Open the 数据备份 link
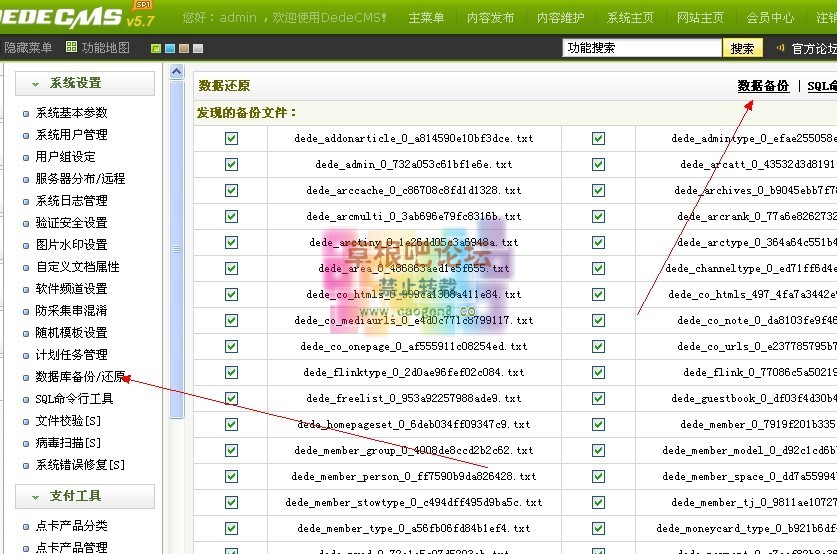The height and width of the screenshot is (554, 837). 763,86
